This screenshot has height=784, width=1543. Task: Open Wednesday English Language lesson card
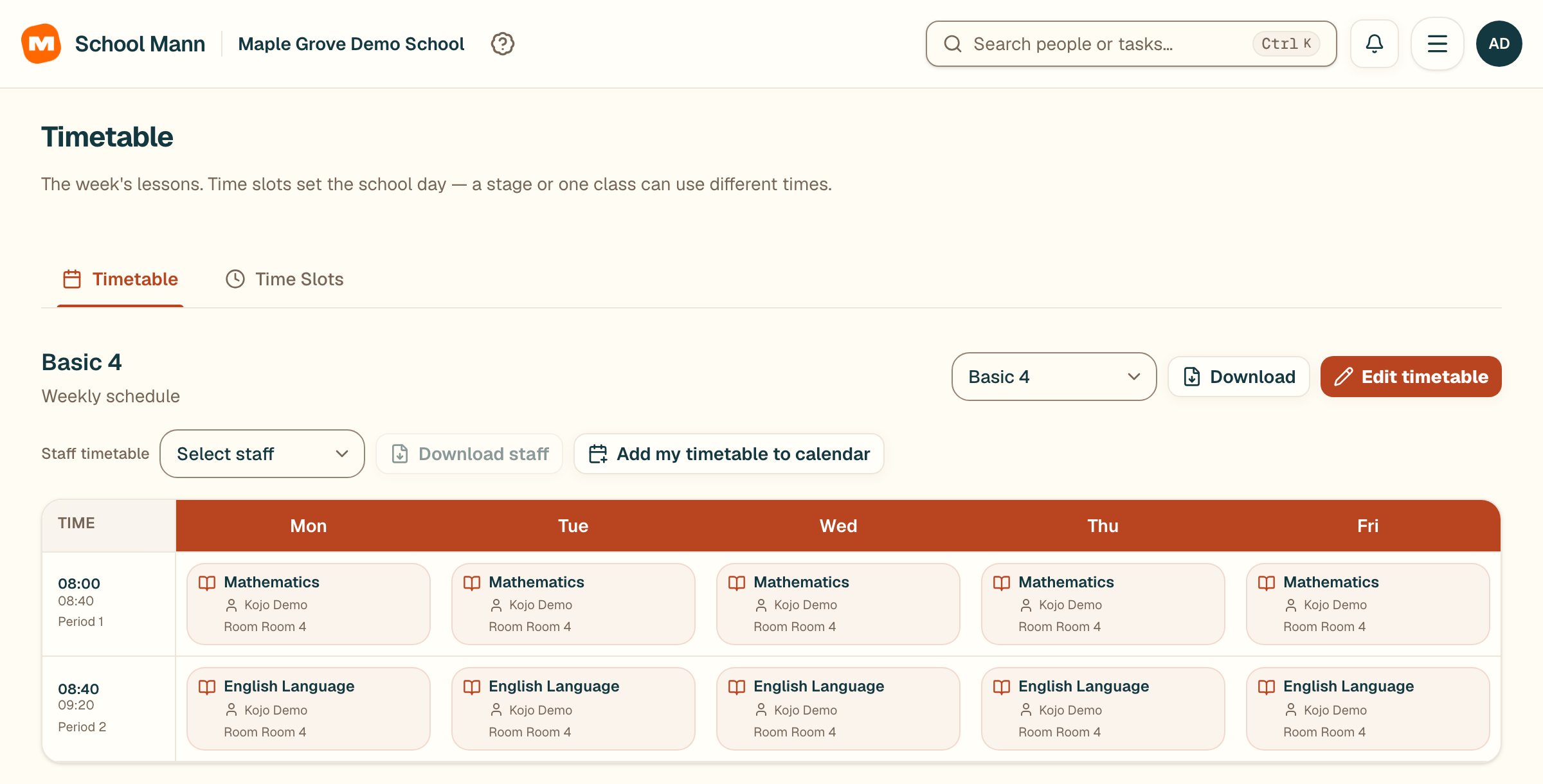(838, 709)
